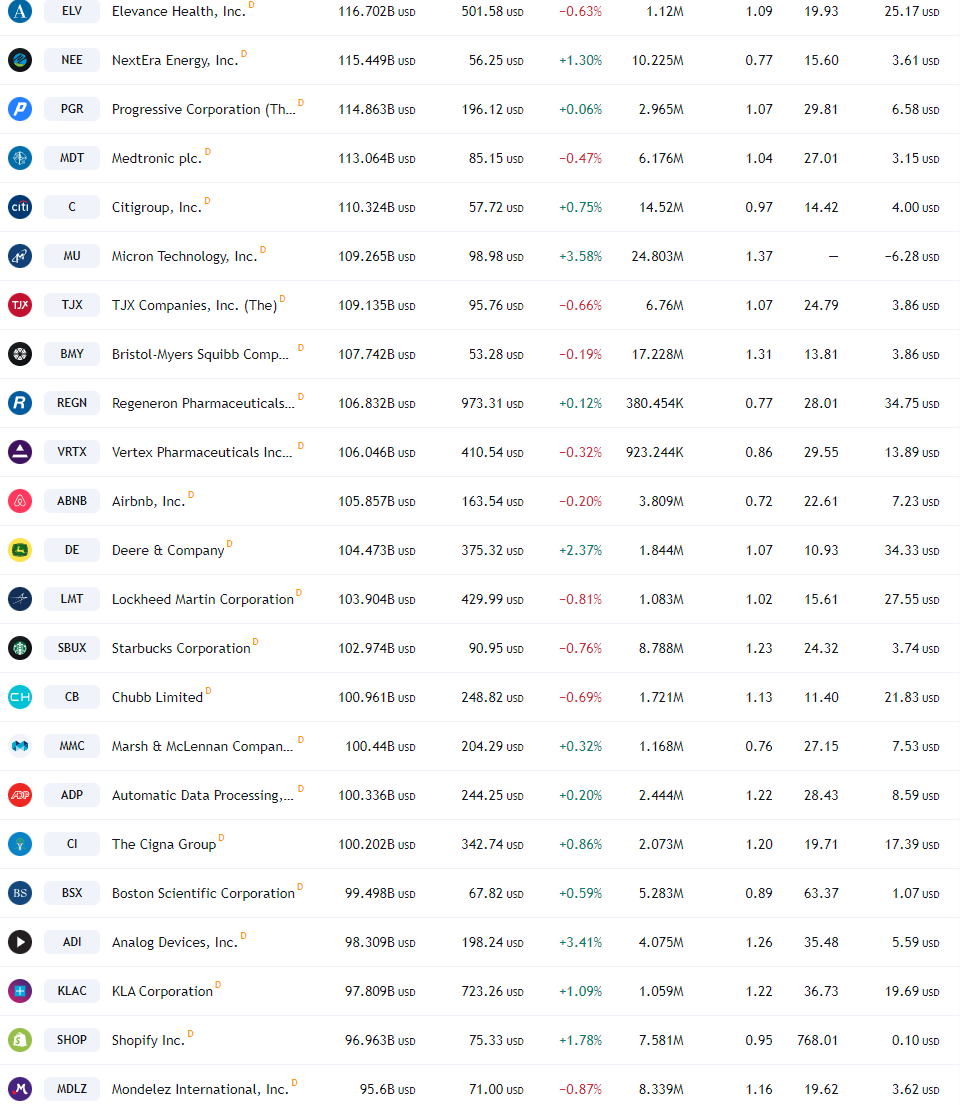Click the Progressive Corporation logo icon
The width and height of the screenshot is (960, 1105).
[20, 109]
